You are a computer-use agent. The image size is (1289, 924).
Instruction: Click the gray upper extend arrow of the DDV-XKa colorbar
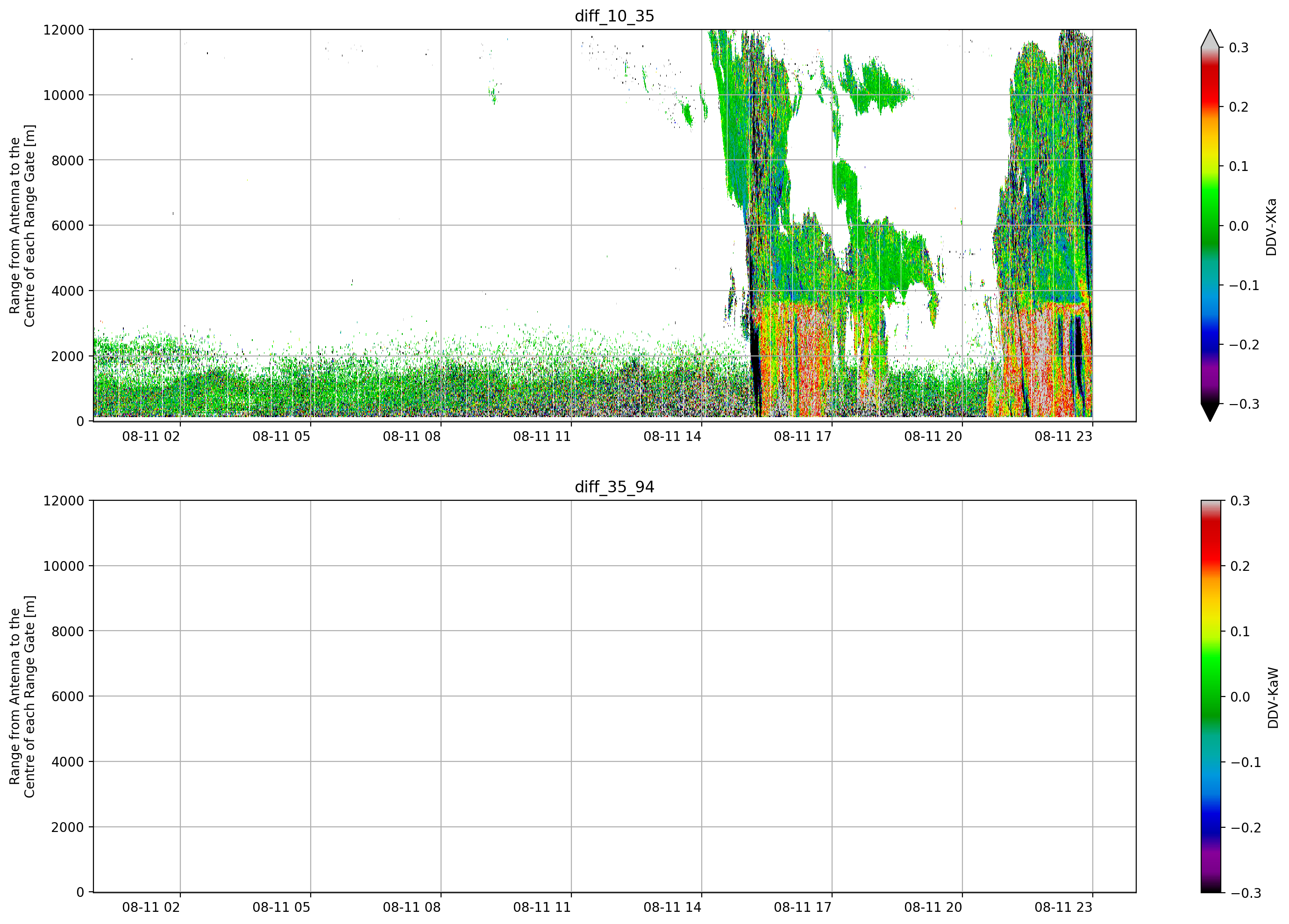(1210, 39)
